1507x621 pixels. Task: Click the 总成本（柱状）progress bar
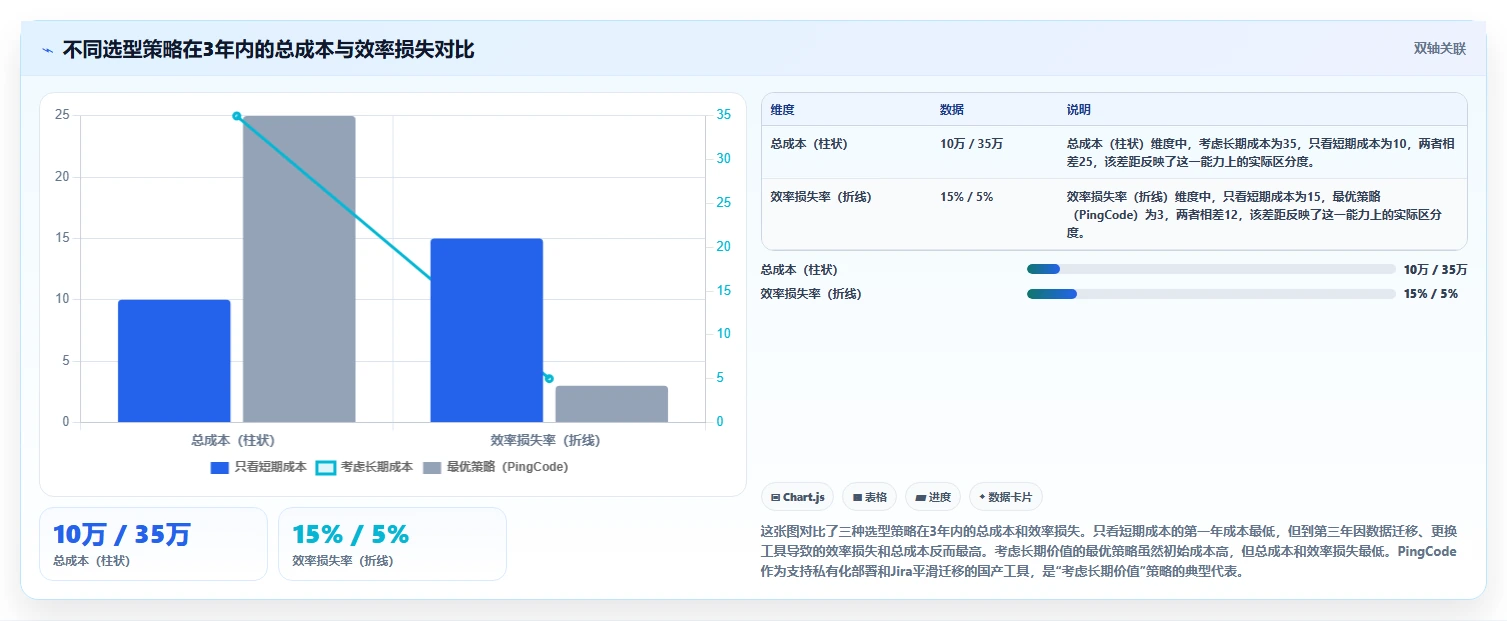tap(1211, 269)
